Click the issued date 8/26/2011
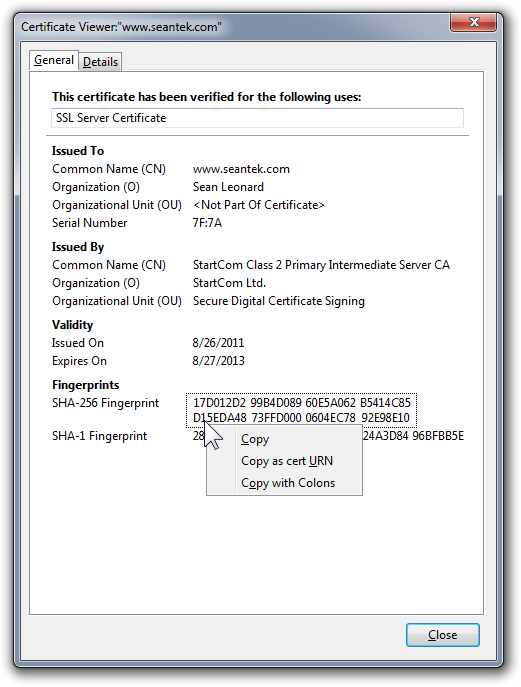The height and width of the screenshot is (687, 521). point(218,343)
